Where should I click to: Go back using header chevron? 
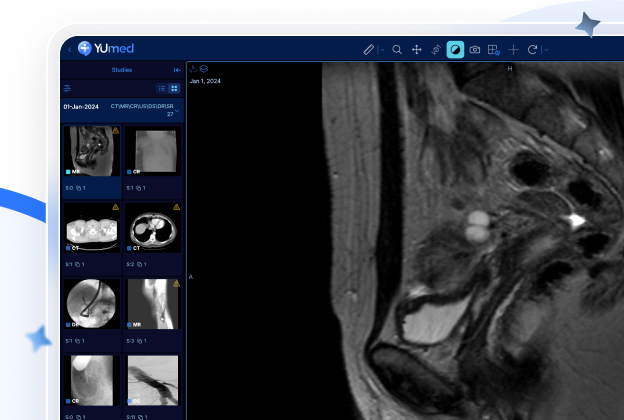click(70, 49)
